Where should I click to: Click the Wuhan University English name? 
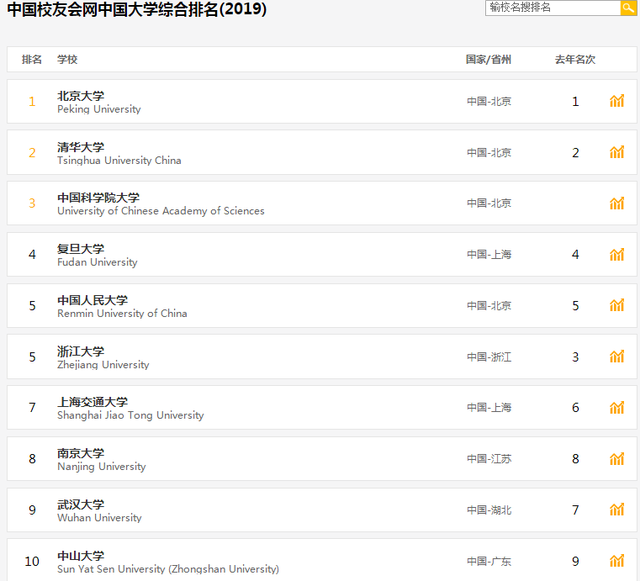tap(100, 518)
